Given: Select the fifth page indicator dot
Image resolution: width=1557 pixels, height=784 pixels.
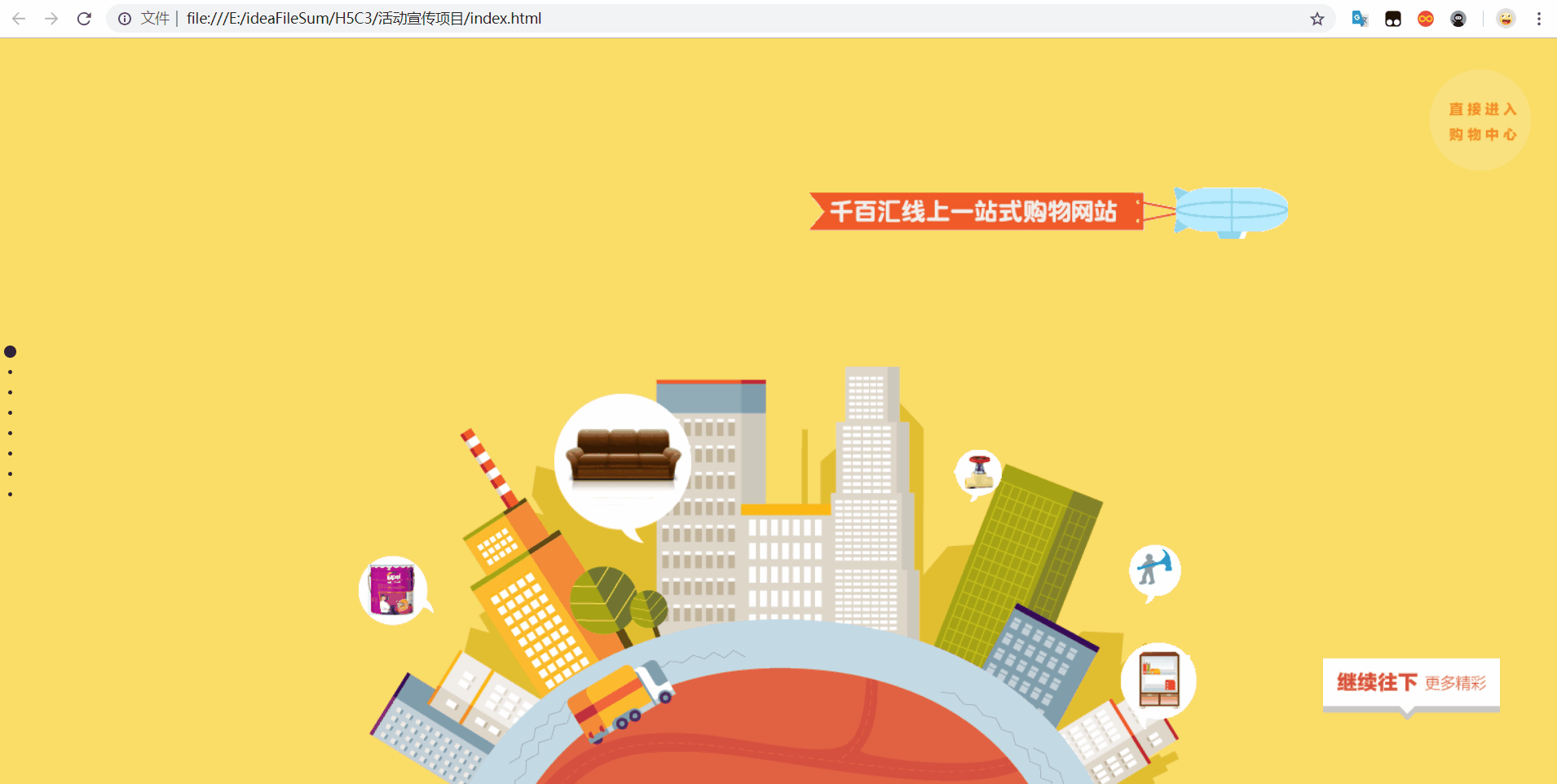Looking at the screenshot, I should tap(10, 434).
